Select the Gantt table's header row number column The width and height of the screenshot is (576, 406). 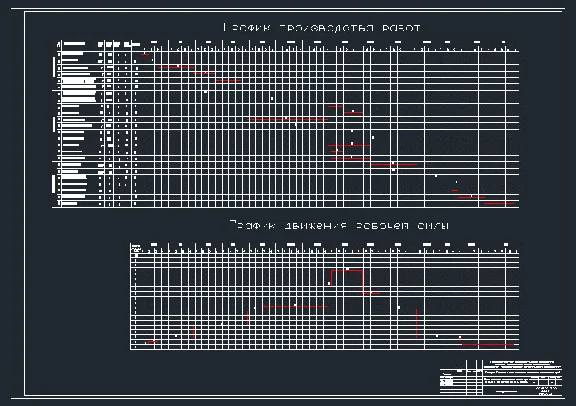(58, 44)
